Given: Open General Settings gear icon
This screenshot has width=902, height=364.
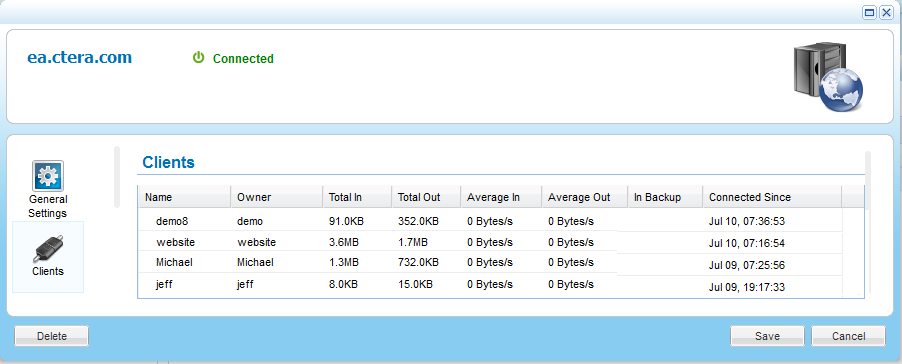Looking at the screenshot, I should pyautogui.click(x=48, y=176).
